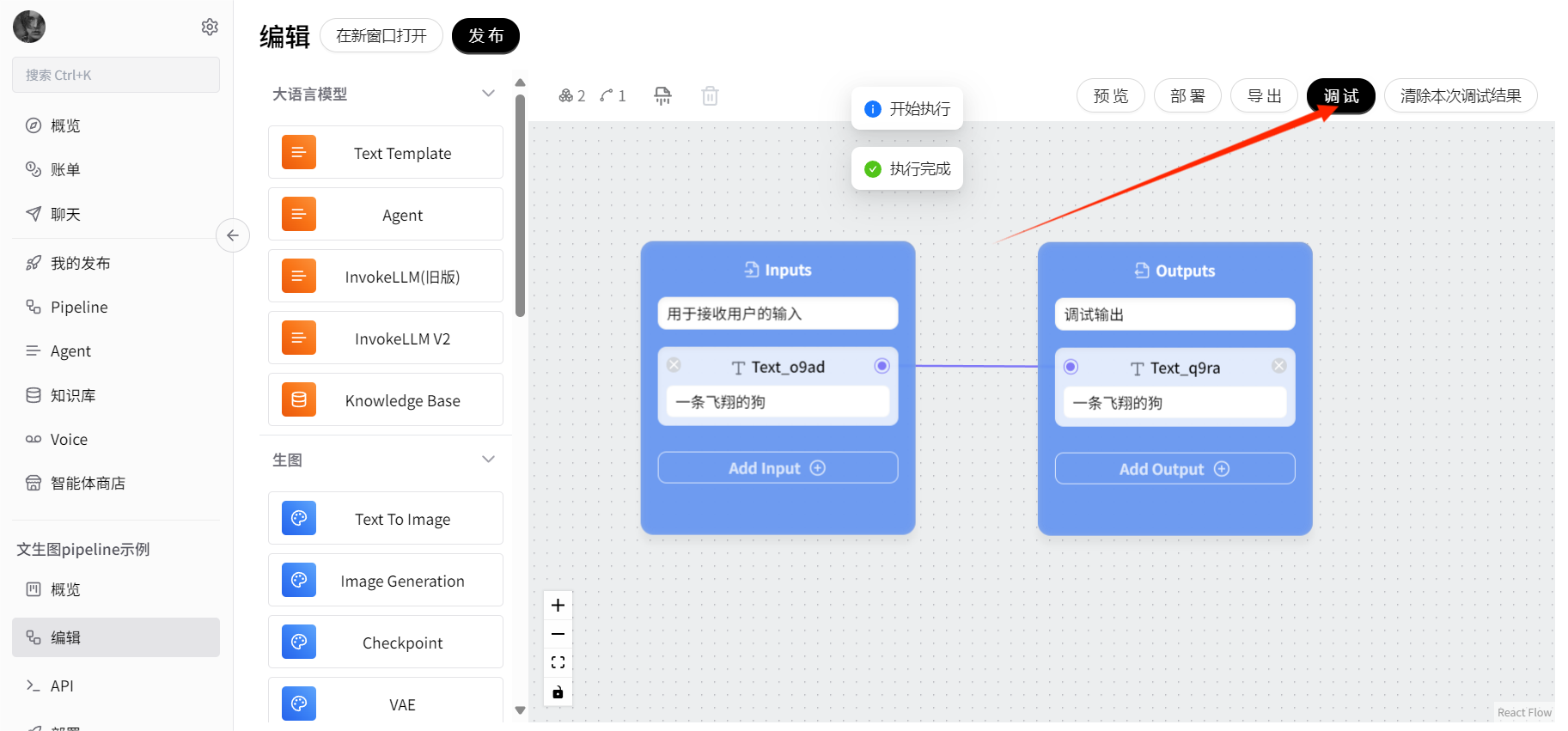Click the trash delete icon in toolbar
The image size is (1568, 731).
pyautogui.click(x=710, y=95)
